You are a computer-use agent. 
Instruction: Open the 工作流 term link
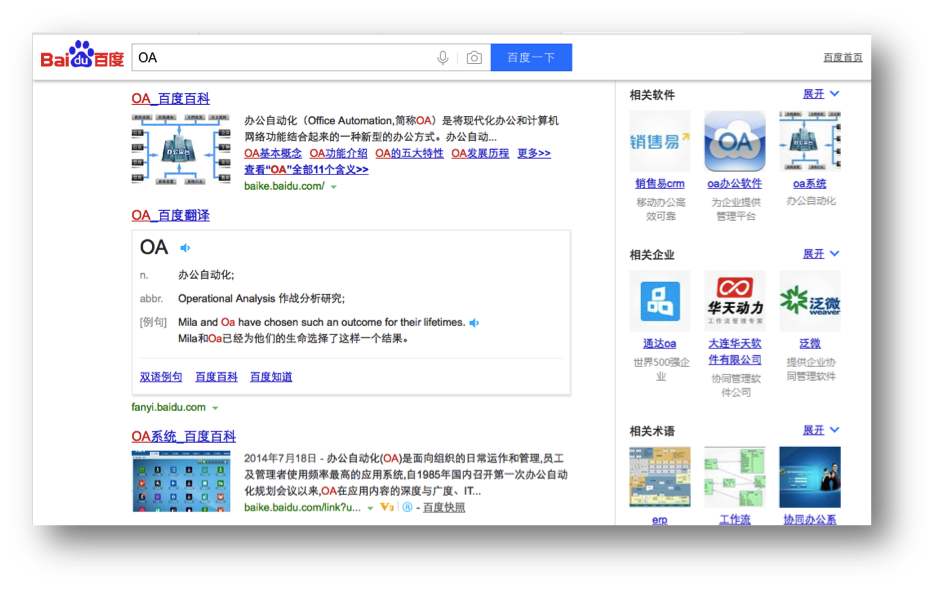[735, 520]
